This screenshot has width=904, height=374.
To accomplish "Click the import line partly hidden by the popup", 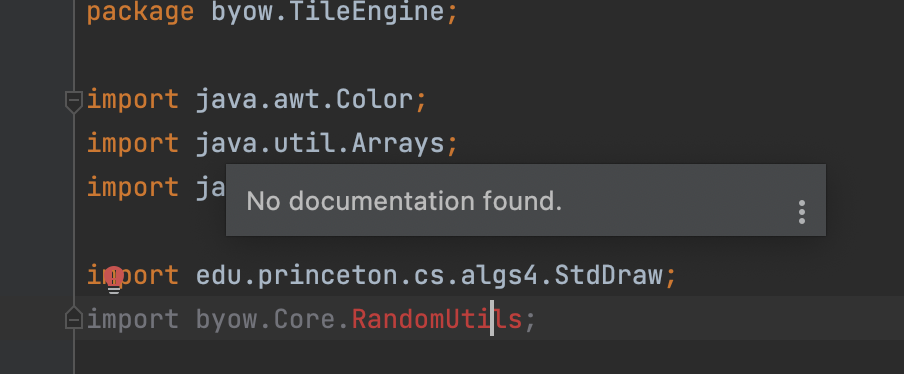I will tap(156, 188).
